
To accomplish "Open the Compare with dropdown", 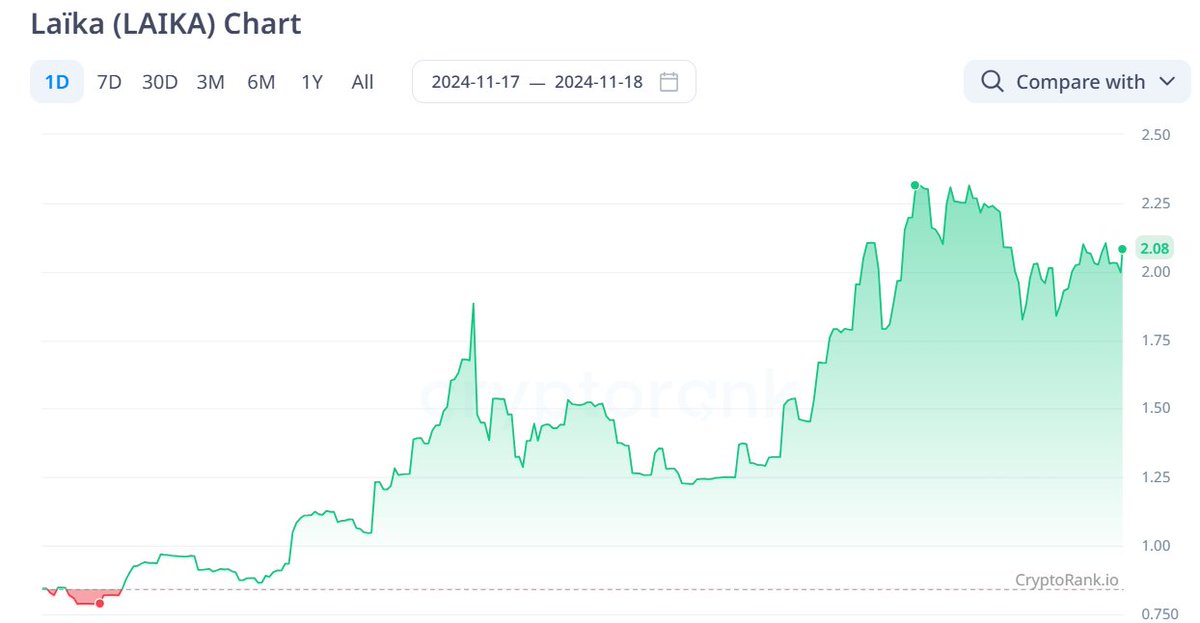I will [x=1077, y=82].
